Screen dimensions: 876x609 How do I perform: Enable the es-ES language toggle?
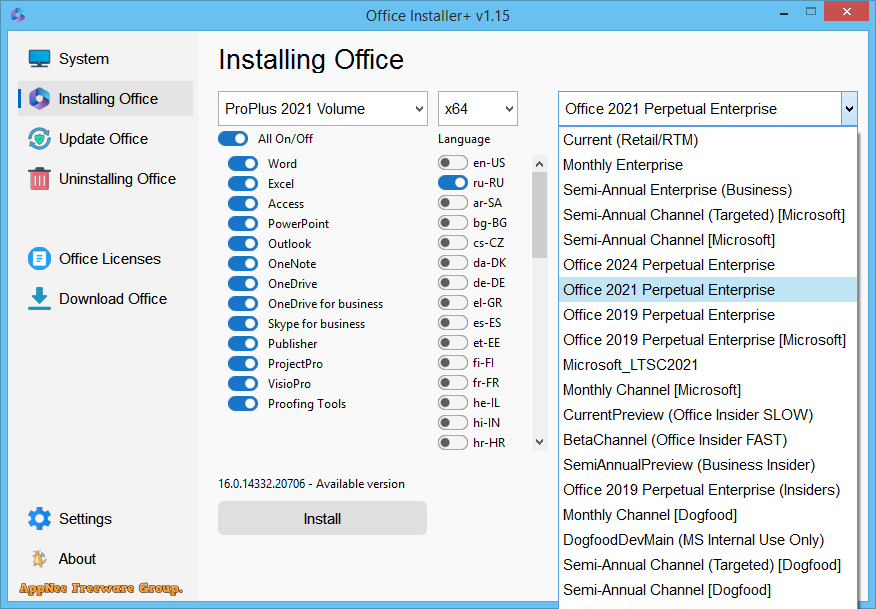tap(453, 323)
